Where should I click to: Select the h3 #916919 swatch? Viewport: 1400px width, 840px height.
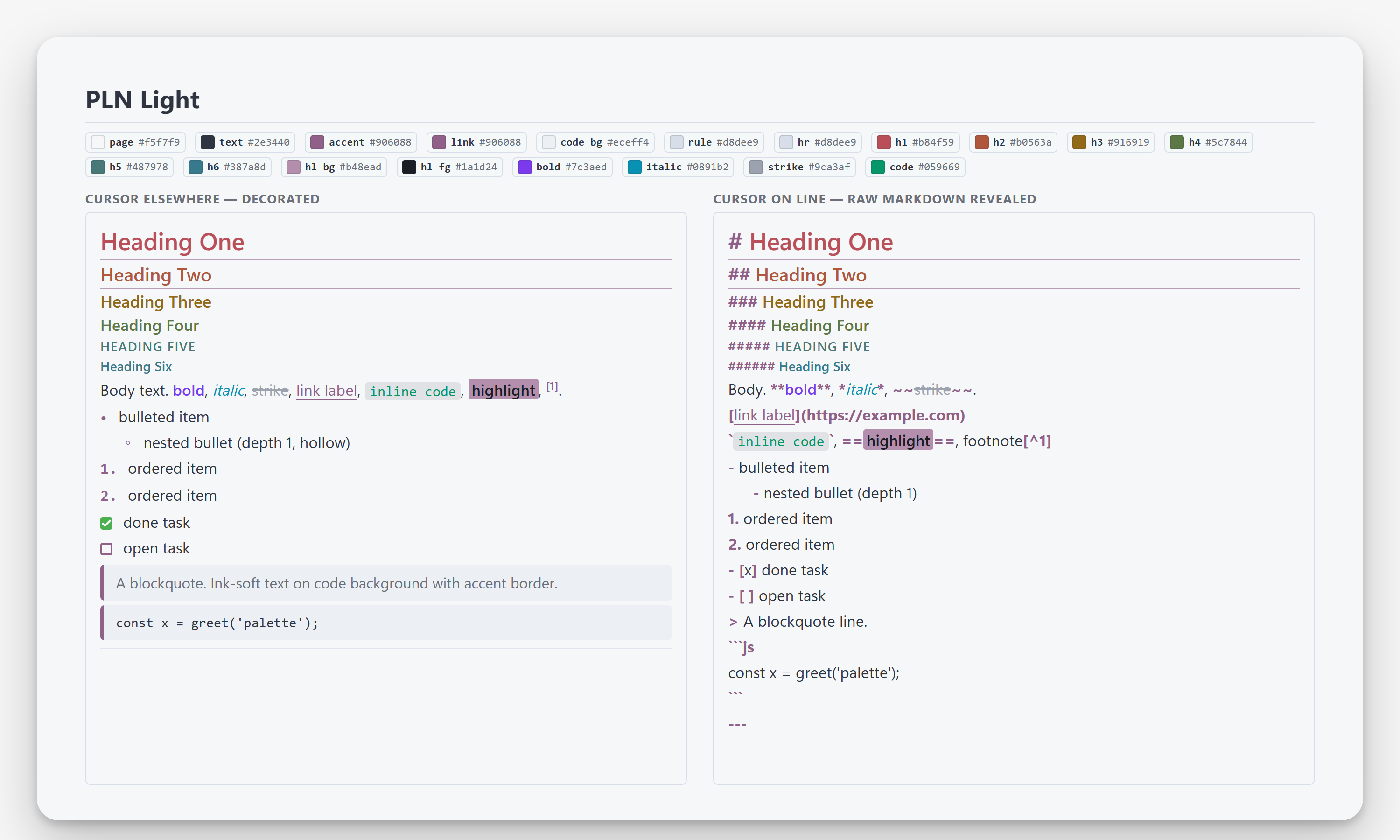(x=1111, y=142)
